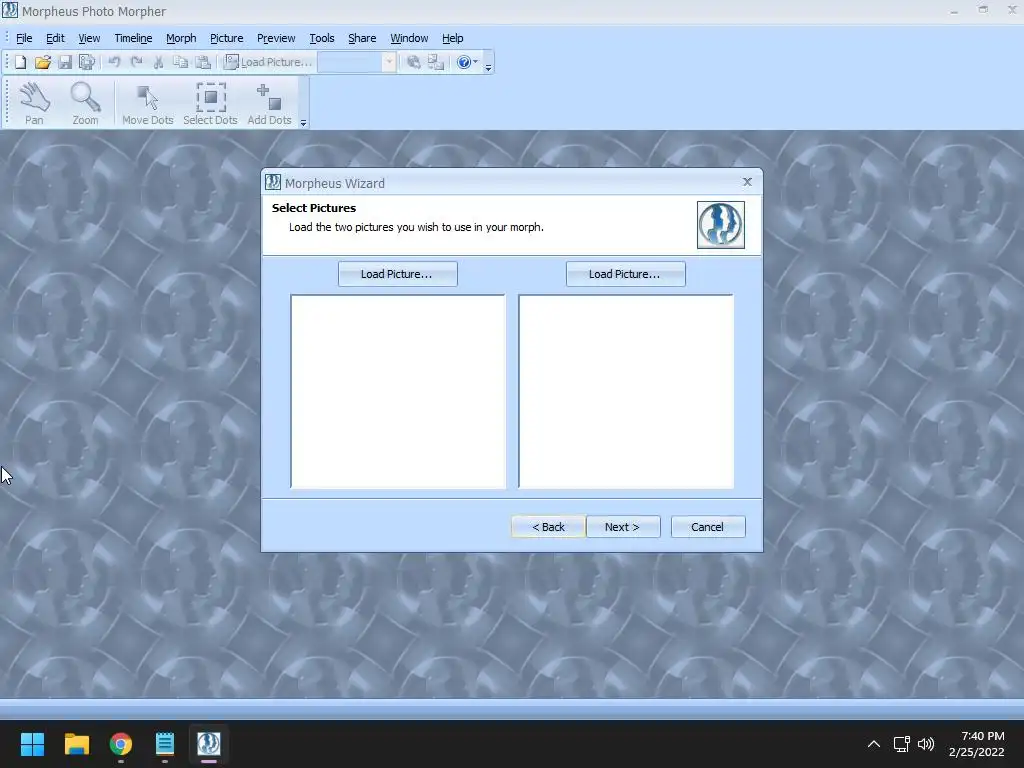Select the Pan hand tool
The image size is (1024, 768).
34,103
